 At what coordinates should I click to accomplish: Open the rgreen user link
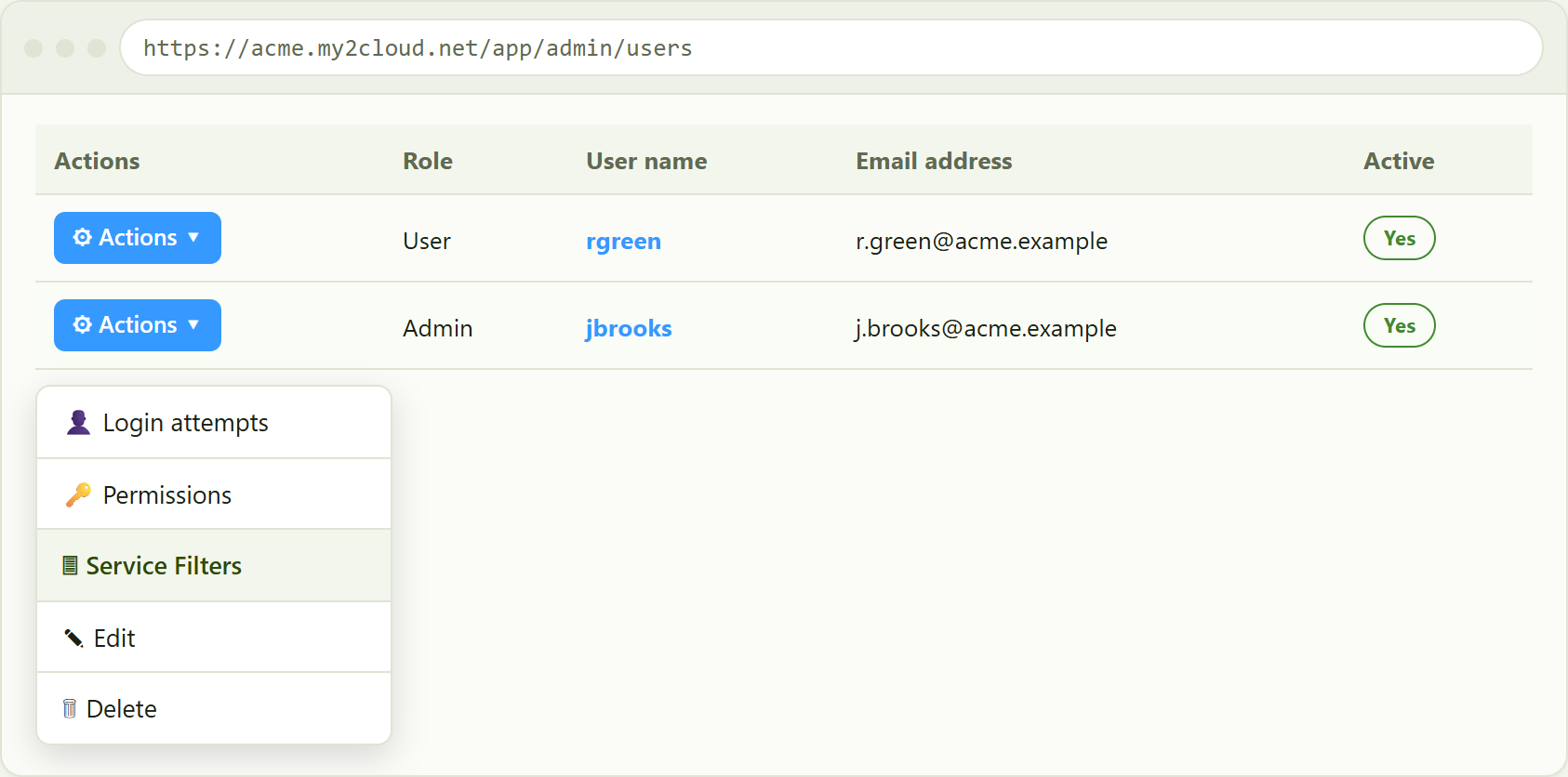coord(623,242)
